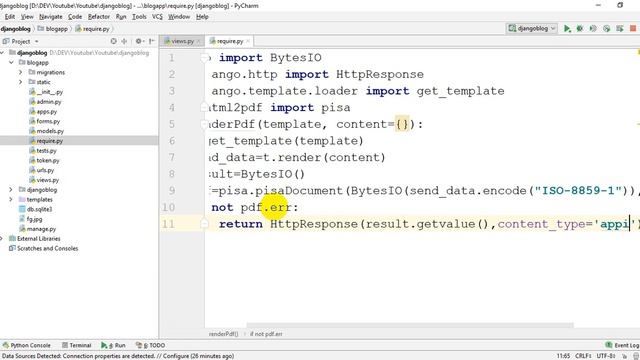Open the Event Log
The image size is (640, 360).
click(x=622, y=345)
